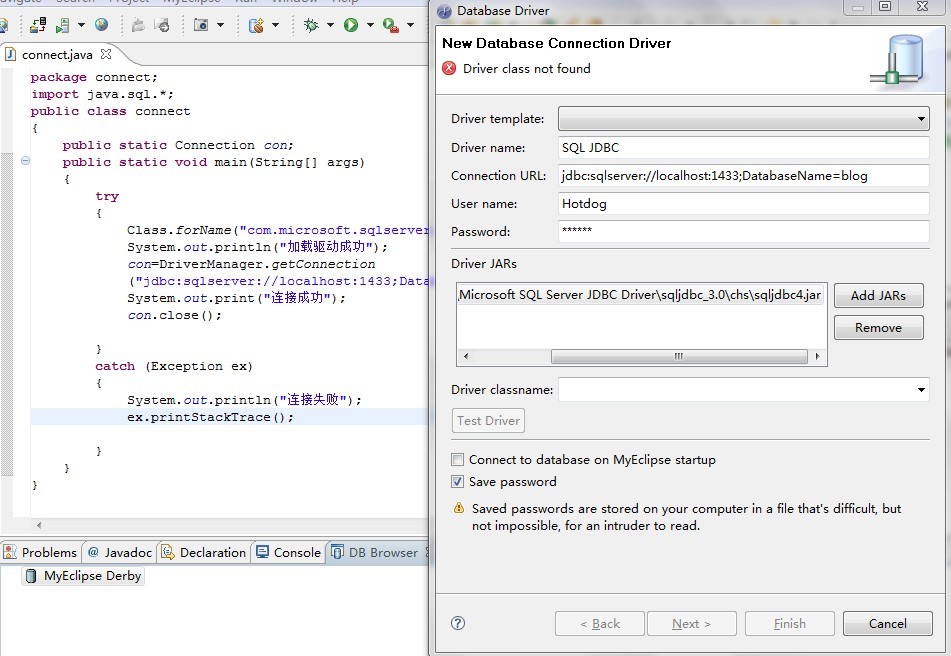This screenshot has width=951, height=656.
Task: Click the 'catch (Exception ex)' code line
Action: 173,366
